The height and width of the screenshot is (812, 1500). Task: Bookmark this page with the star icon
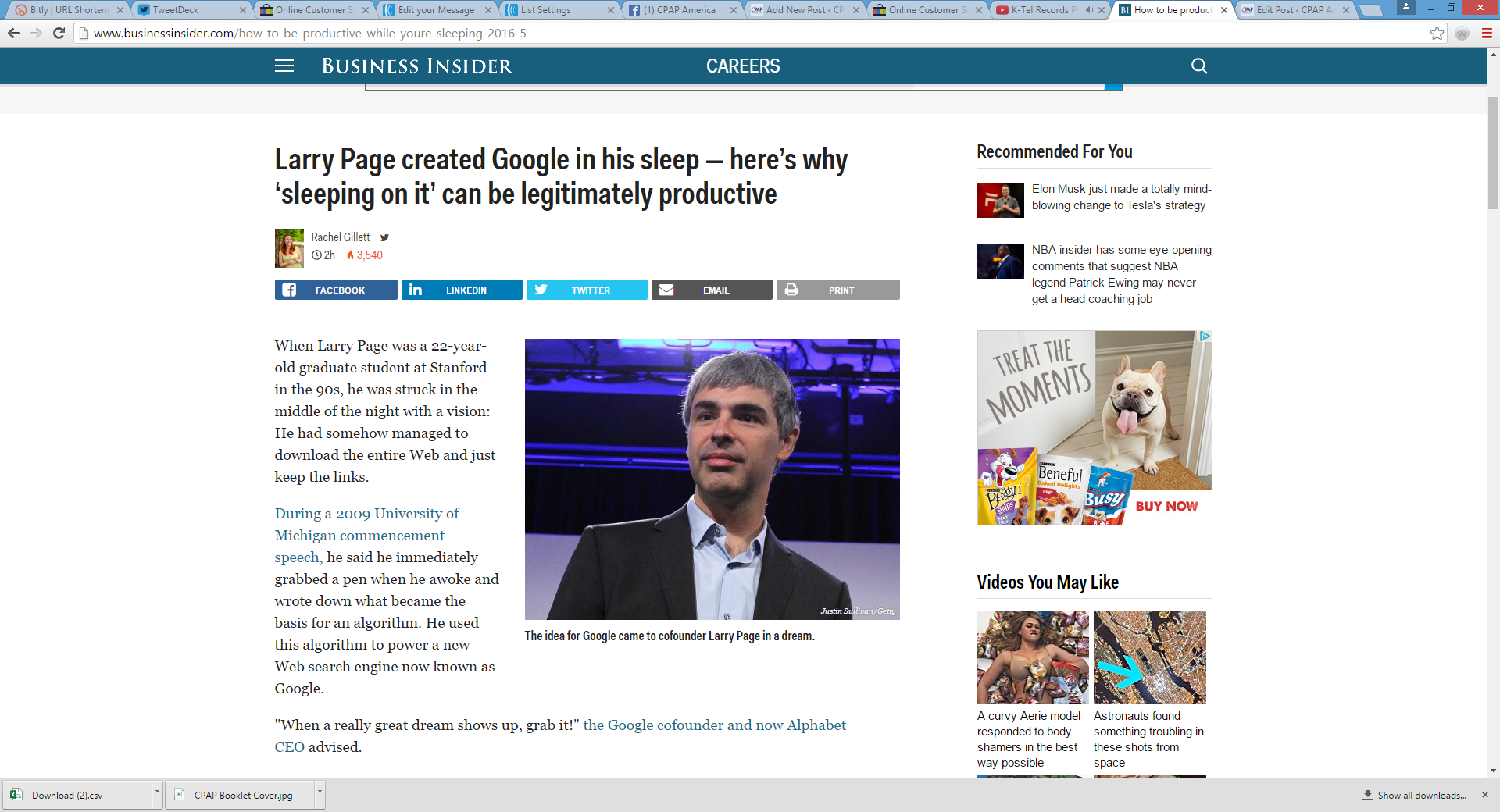pos(1437,34)
